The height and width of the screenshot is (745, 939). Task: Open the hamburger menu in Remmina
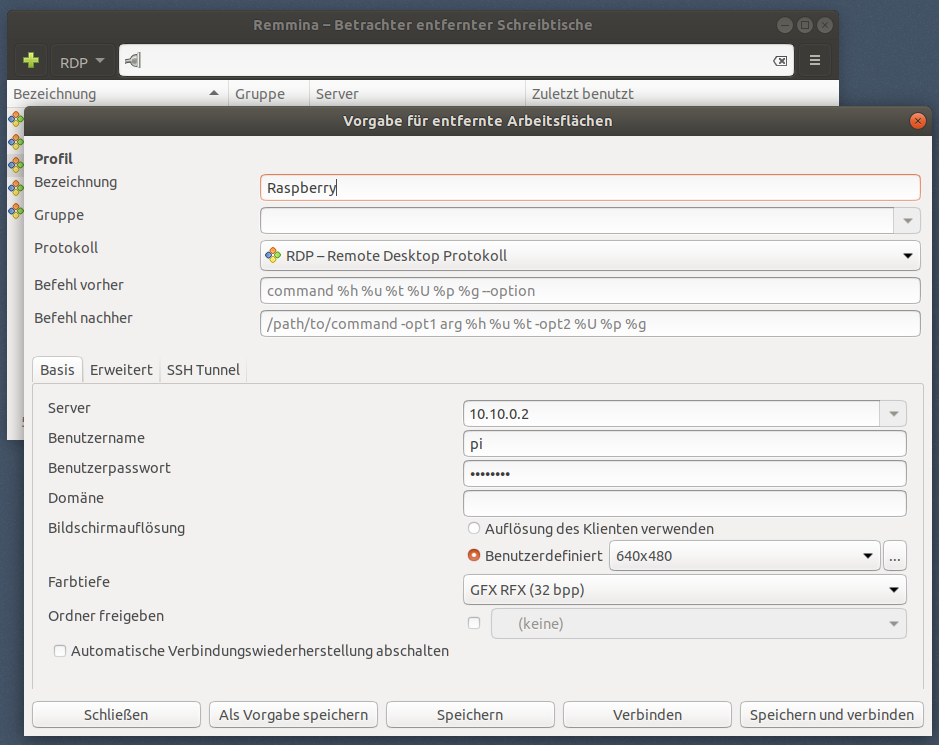point(815,61)
